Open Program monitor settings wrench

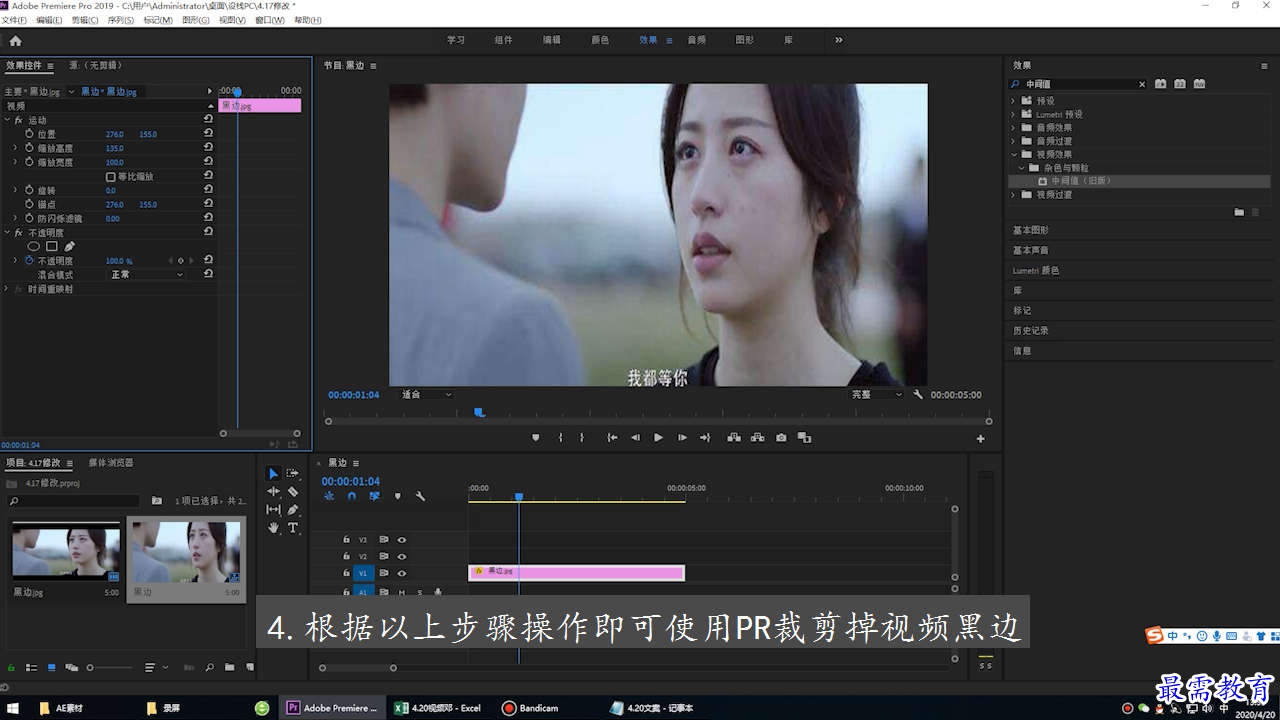(x=918, y=395)
